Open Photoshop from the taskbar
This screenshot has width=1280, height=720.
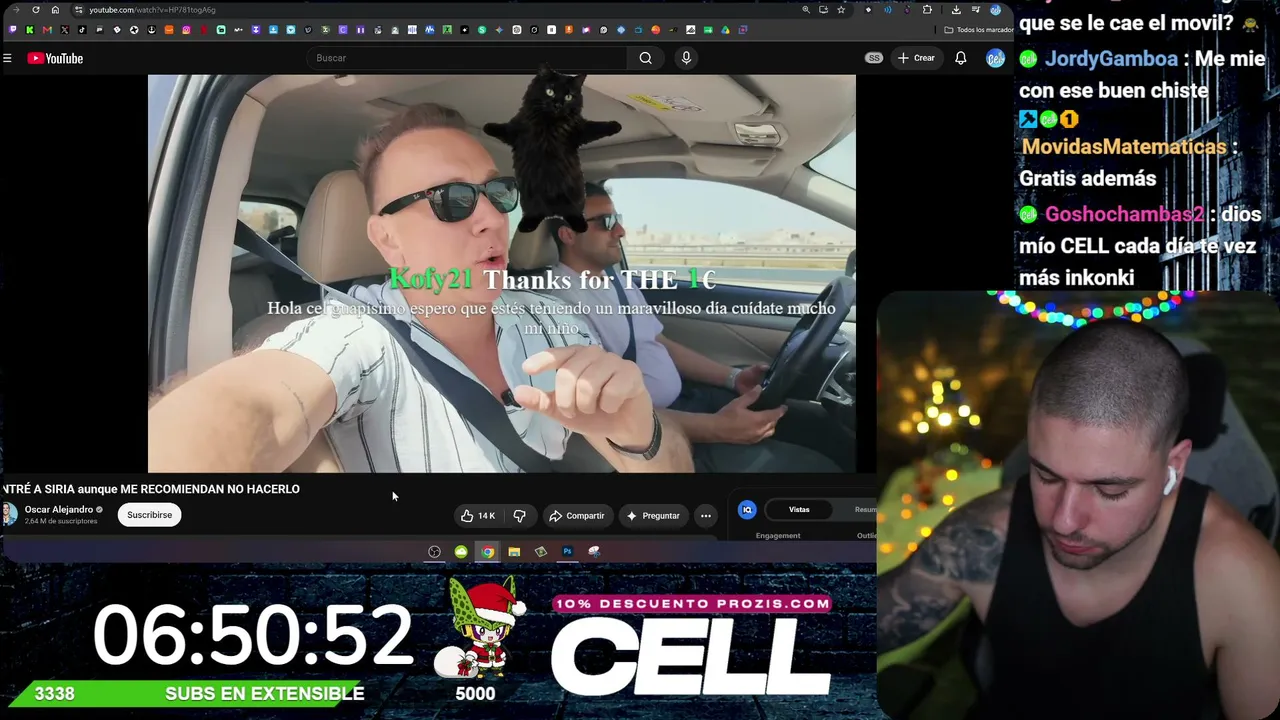[x=567, y=552]
